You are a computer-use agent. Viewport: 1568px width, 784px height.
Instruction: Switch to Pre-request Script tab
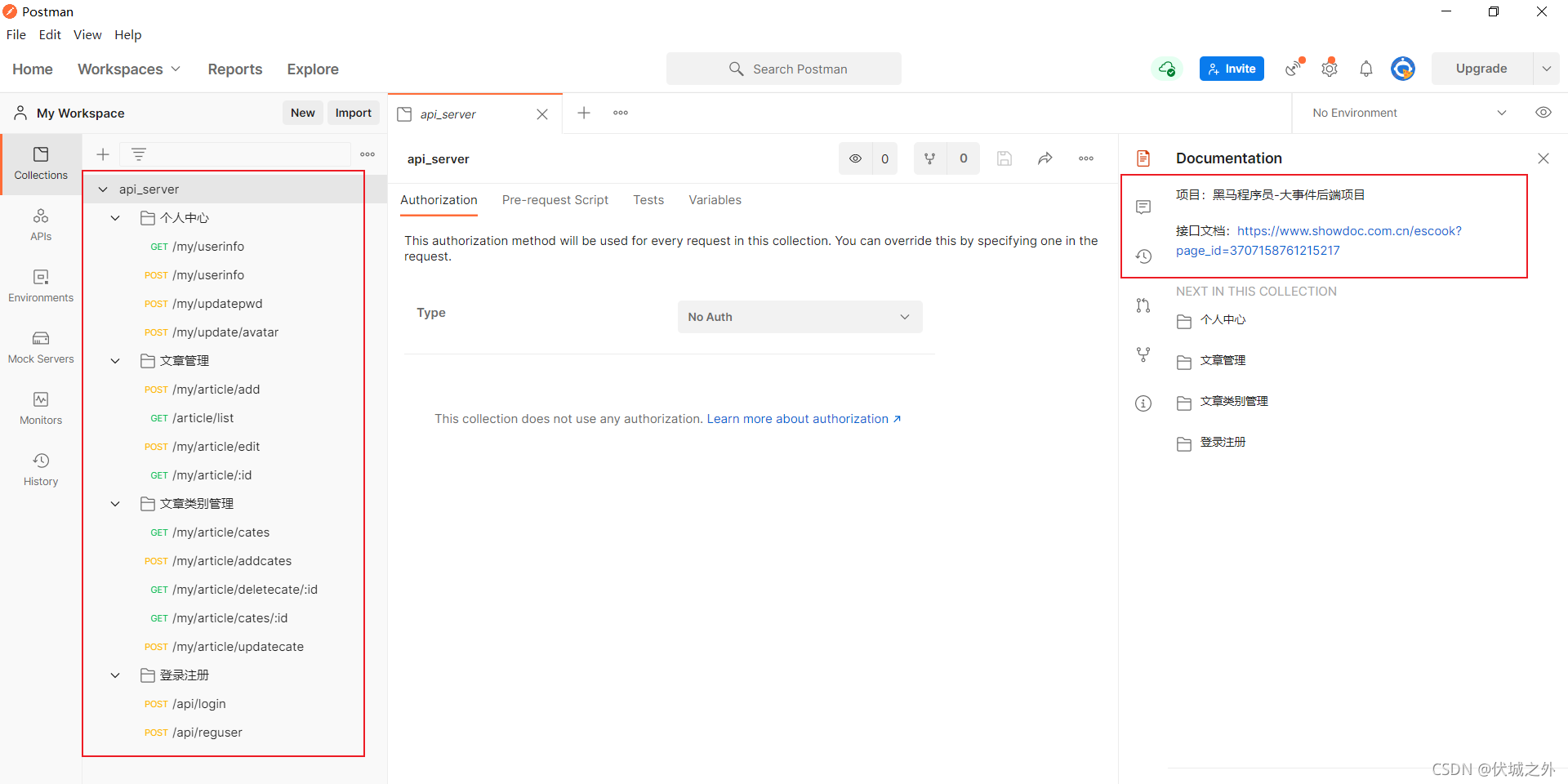pos(555,200)
